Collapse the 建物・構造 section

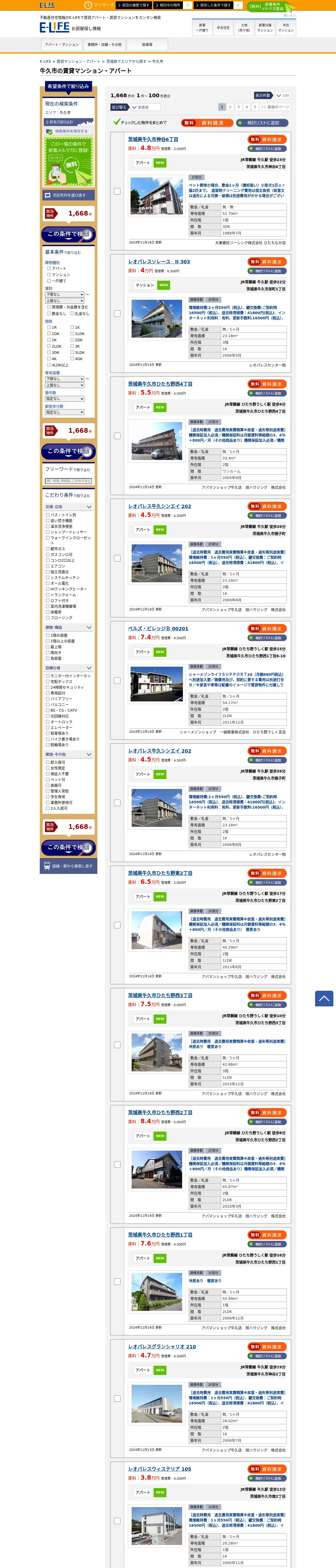pyautogui.click(x=68, y=627)
